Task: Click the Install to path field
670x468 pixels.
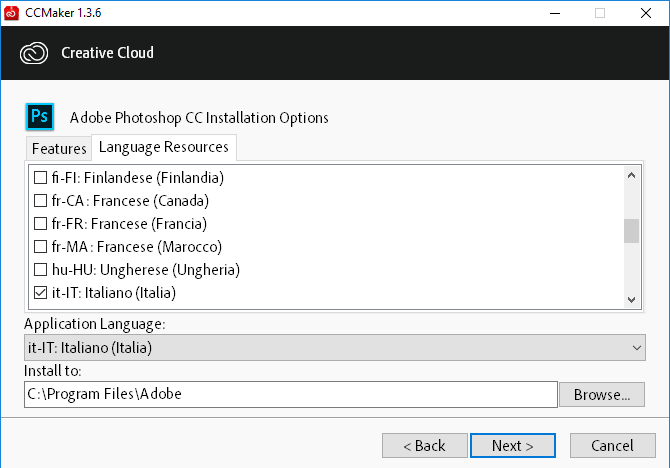Action: point(291,394)
